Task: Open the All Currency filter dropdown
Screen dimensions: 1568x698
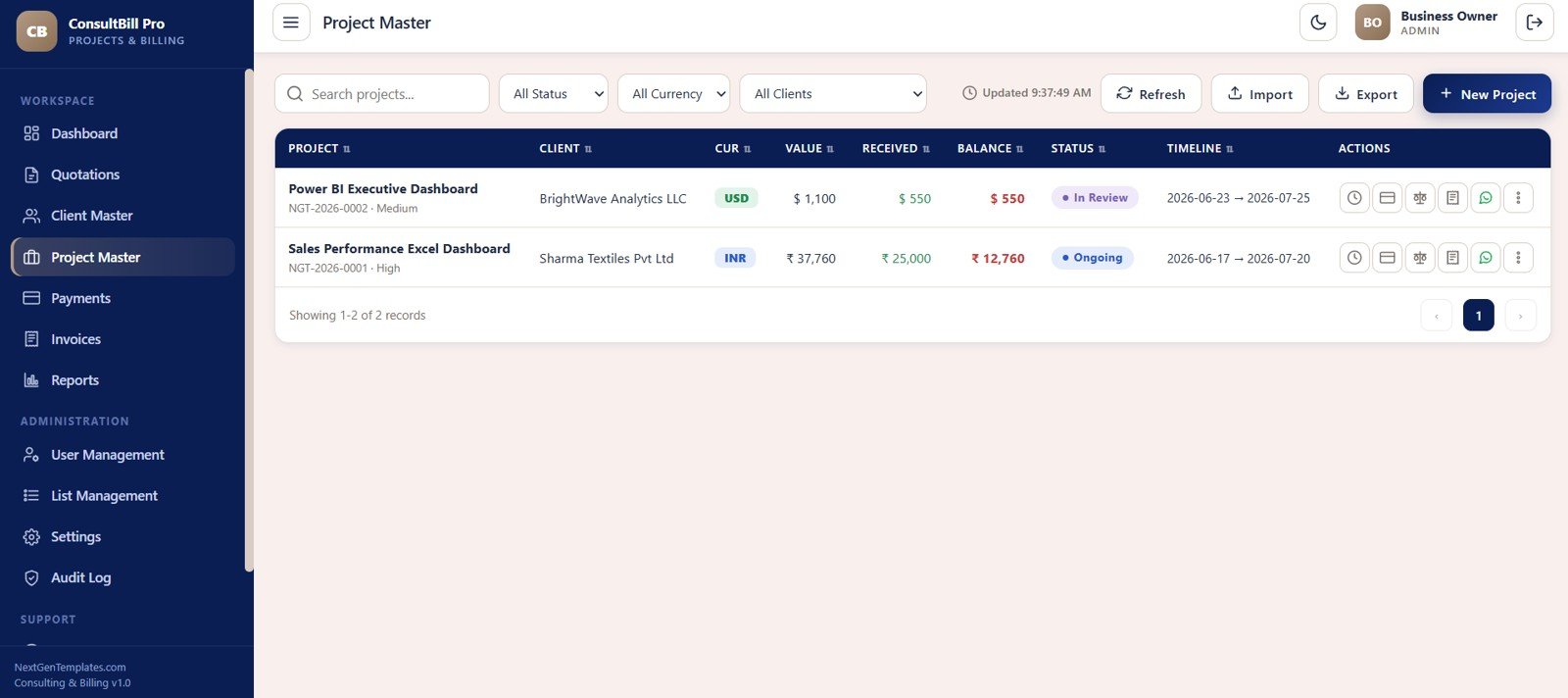Action: (674, 94)
